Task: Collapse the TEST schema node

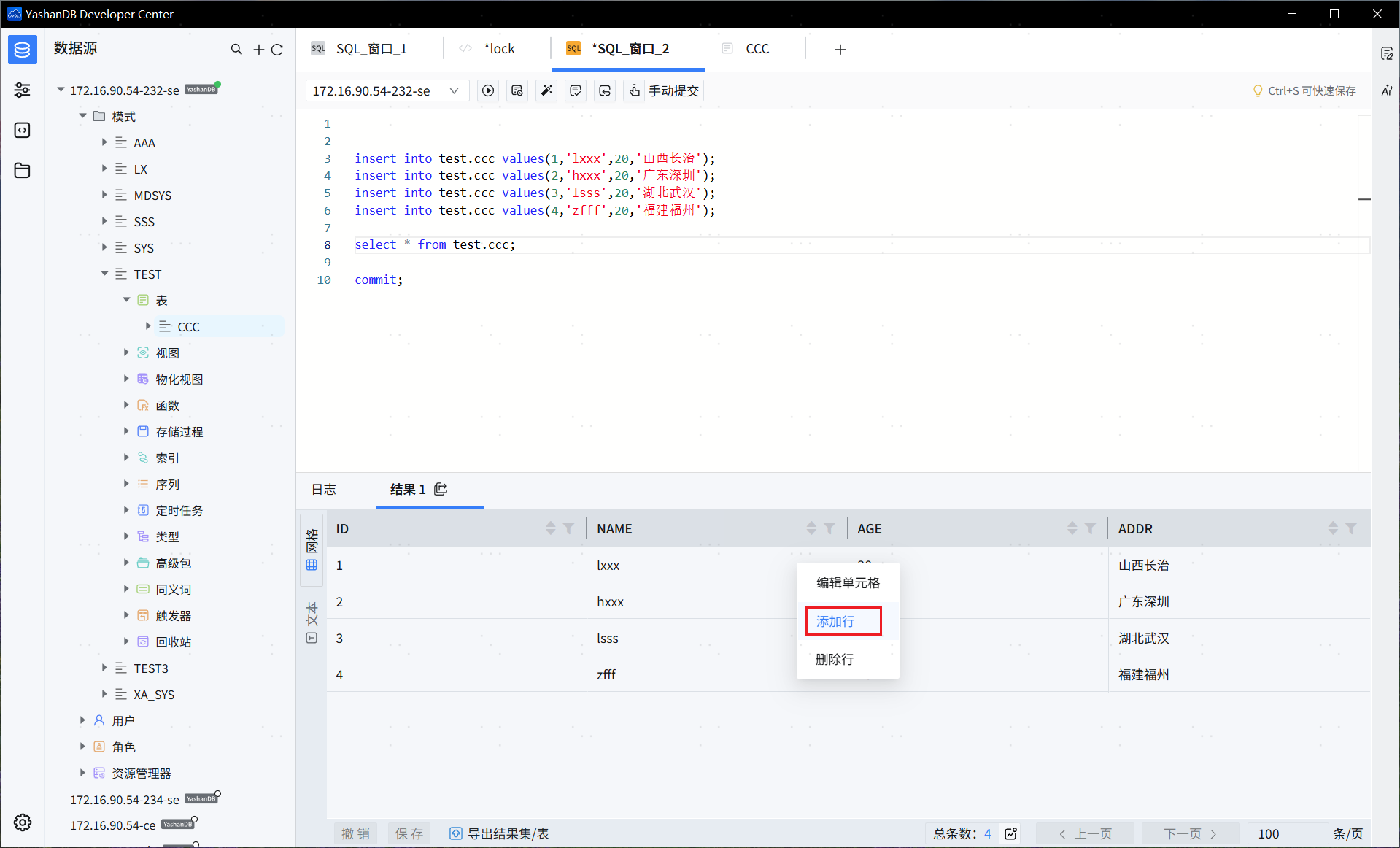Action: click(x=104, y=274)
